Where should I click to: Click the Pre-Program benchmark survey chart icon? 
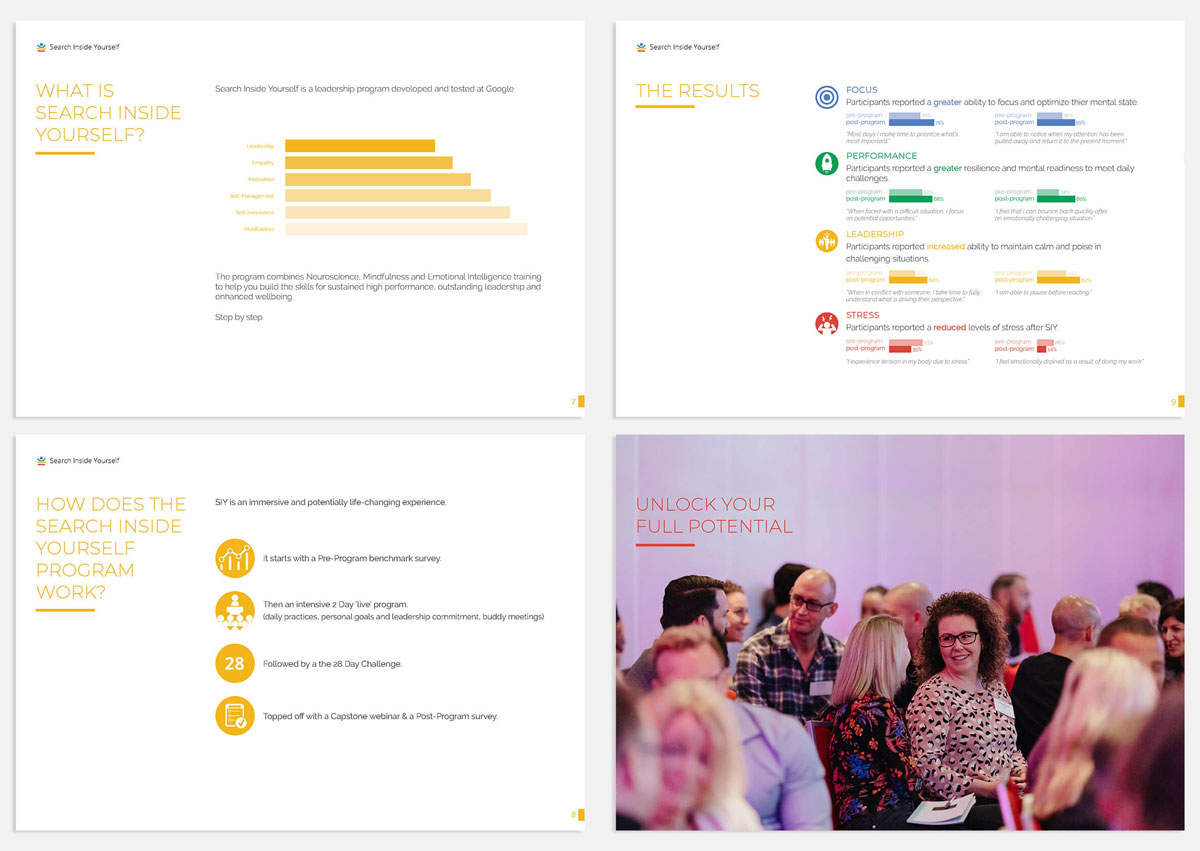[235, 558]
